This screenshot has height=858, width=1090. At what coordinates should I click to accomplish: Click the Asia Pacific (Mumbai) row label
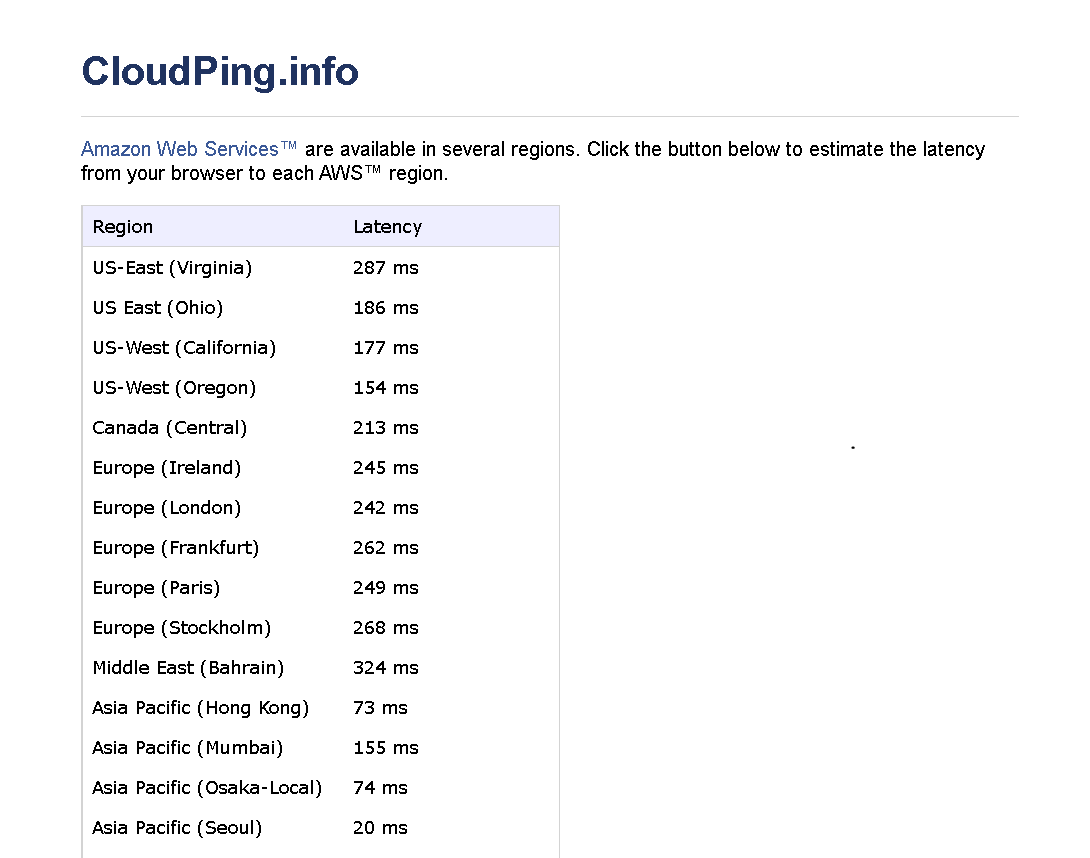click(188, 747)
